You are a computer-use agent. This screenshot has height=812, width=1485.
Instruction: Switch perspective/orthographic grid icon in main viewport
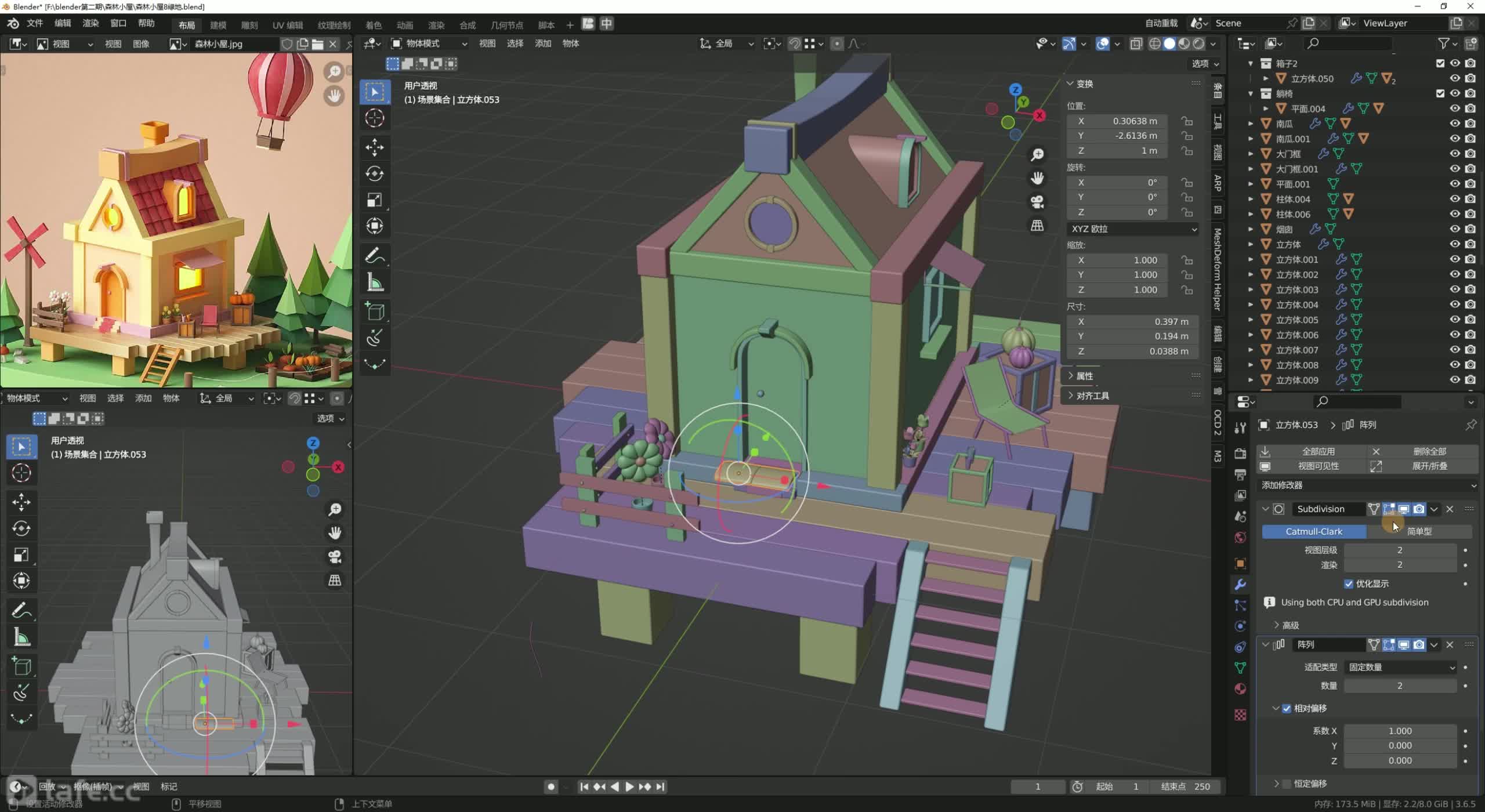point(1037,226)
